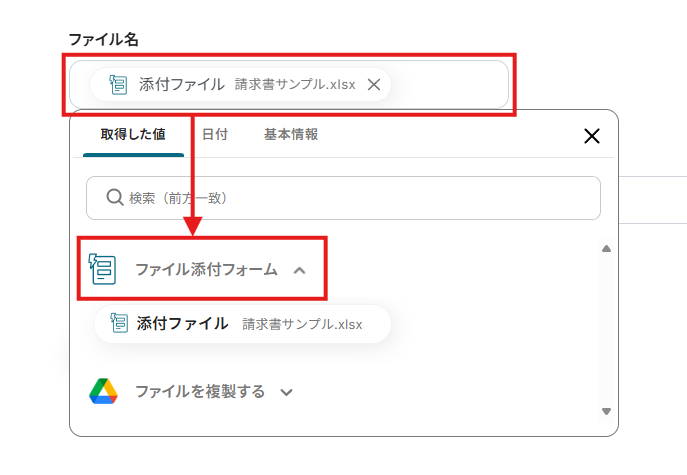This screenshot has height=475, width=687.
Task: Switch to the 日付 tab
Action: (x=214, y=134)
